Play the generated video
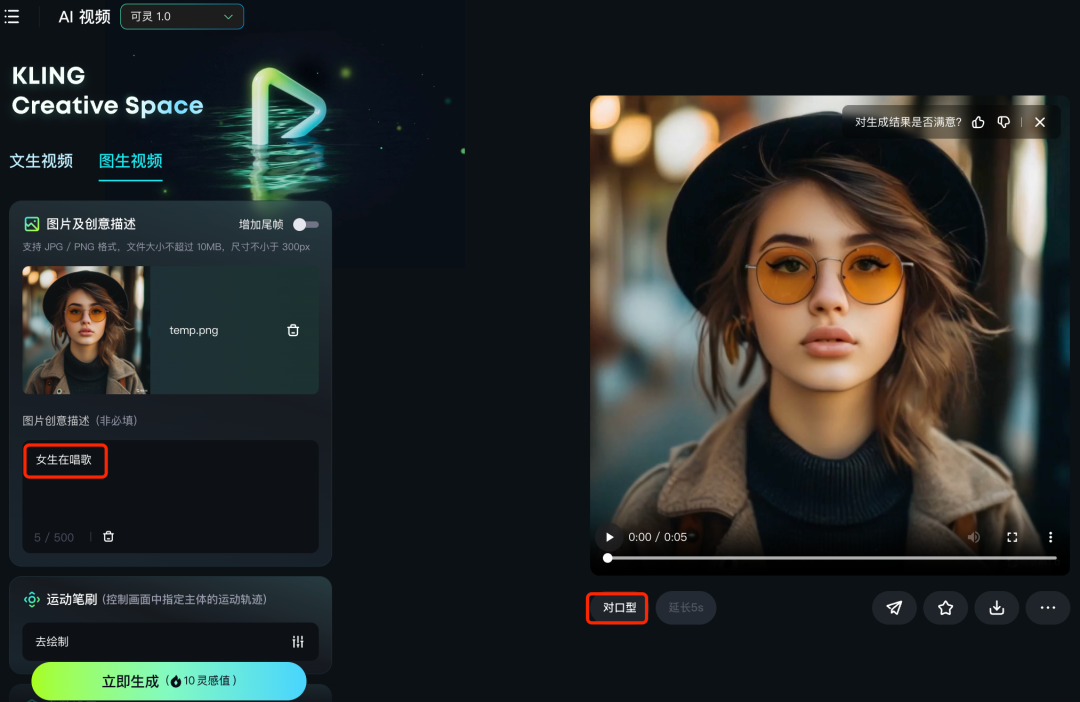 tap(610, 537)
